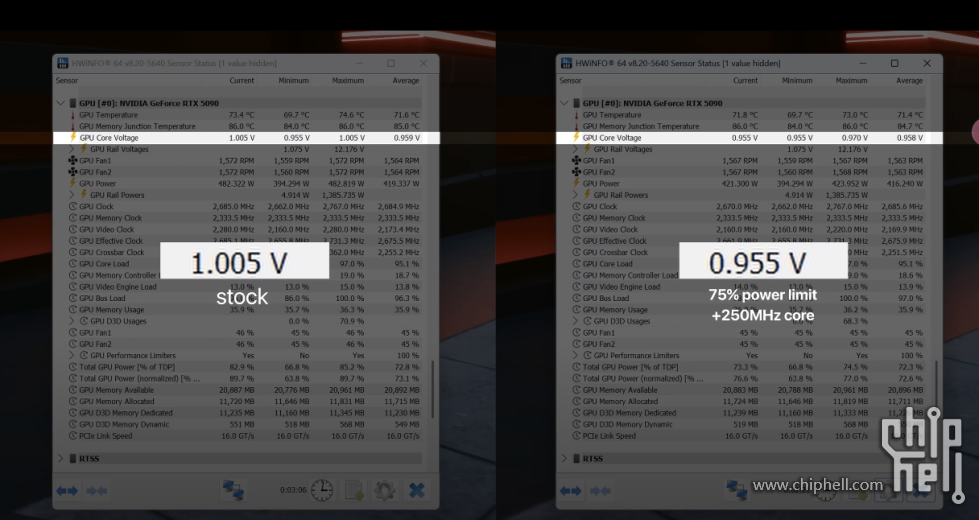Reset the elapsed-time clock in left HWiNFO window
The image size is (979, 520).
click(322, 490)
